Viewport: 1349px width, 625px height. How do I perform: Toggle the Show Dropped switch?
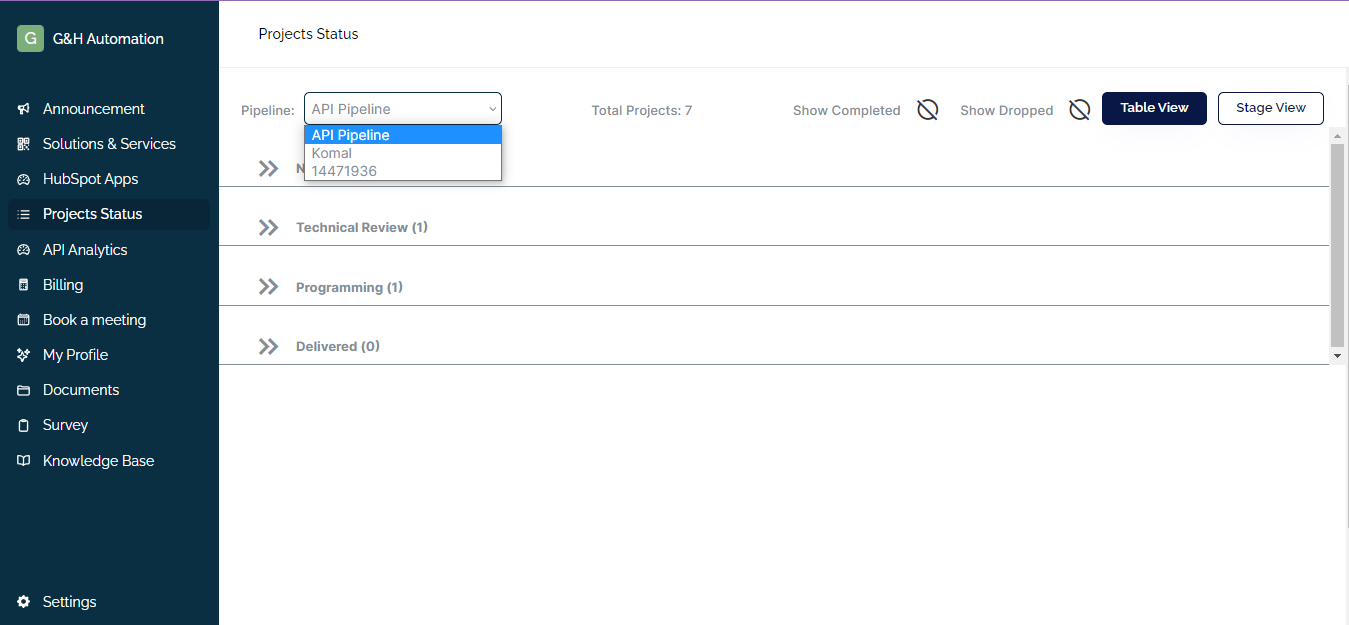pos(1079,110)
